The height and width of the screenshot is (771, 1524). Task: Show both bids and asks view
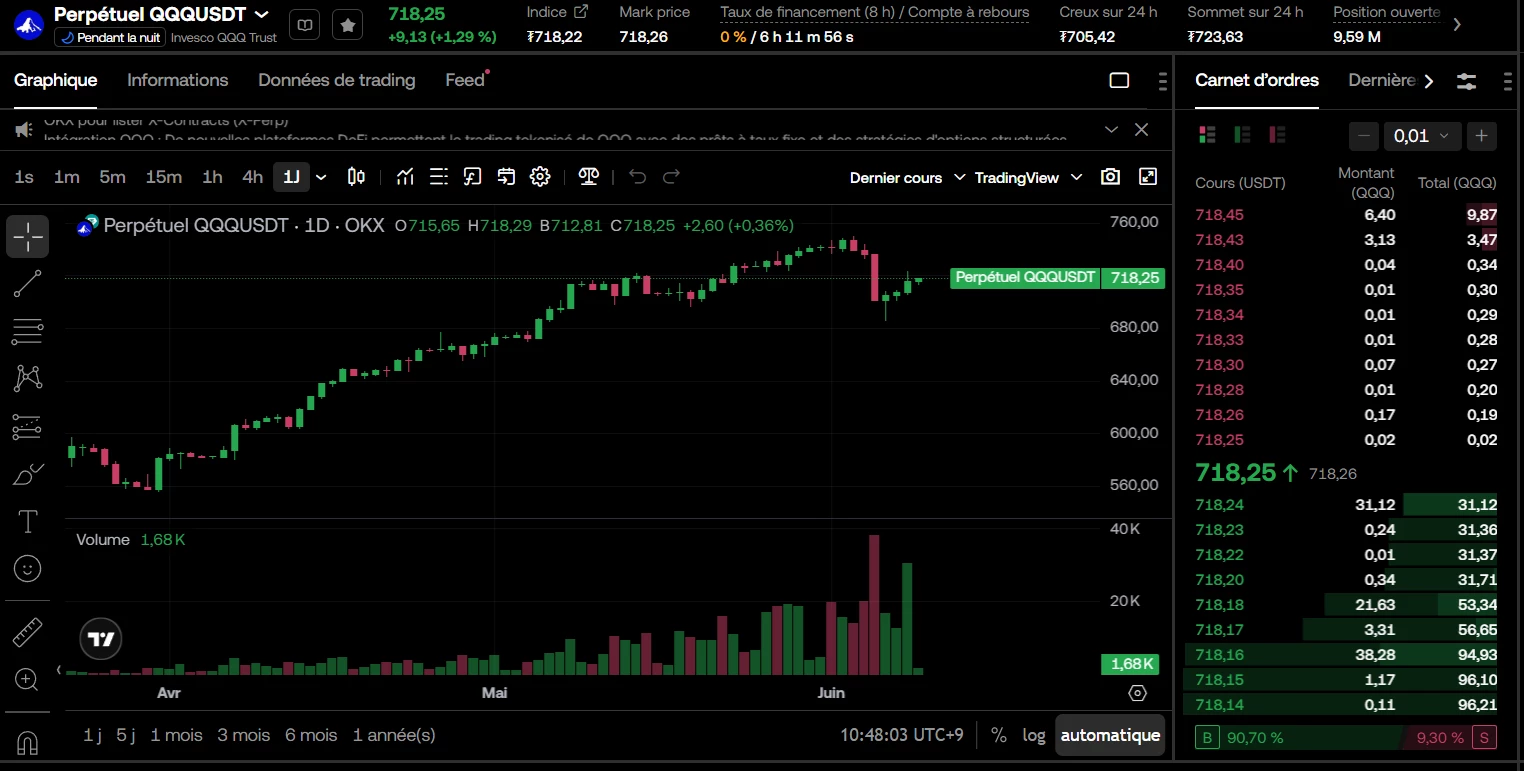pos(1207,135)
